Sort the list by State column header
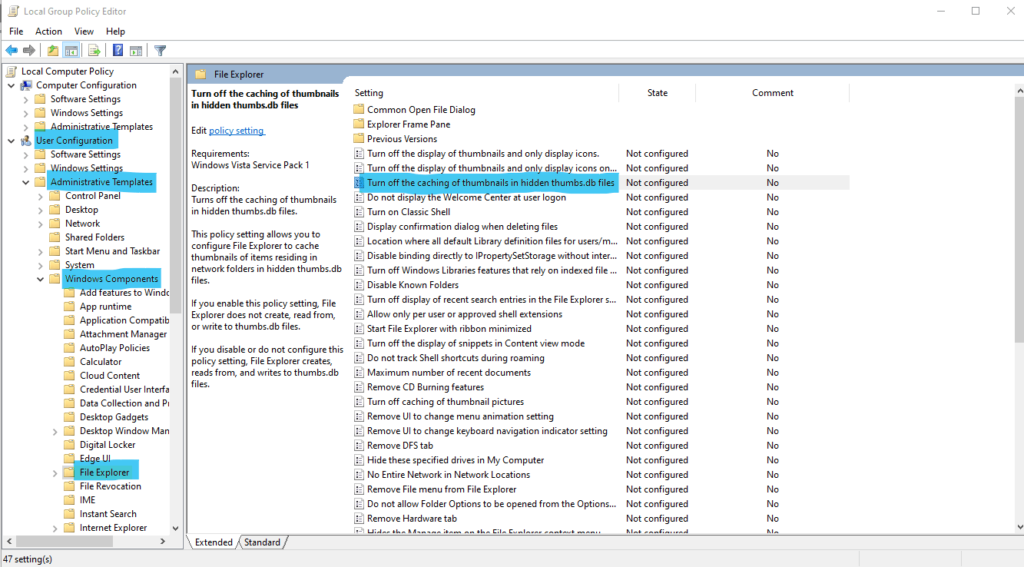 [657, 93]
